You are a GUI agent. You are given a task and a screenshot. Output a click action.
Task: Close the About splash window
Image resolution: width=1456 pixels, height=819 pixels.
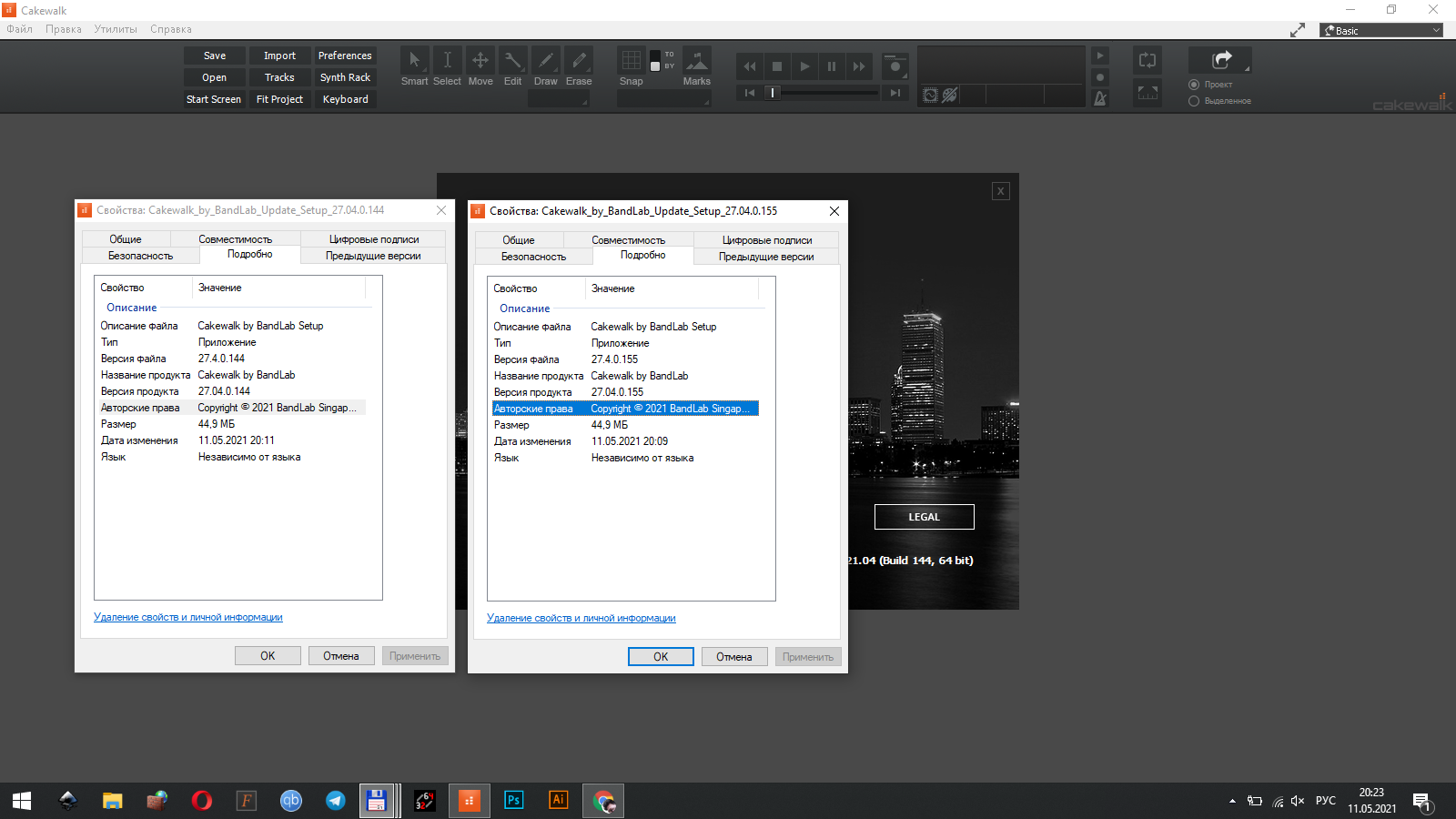click(x=1001, y=191)
